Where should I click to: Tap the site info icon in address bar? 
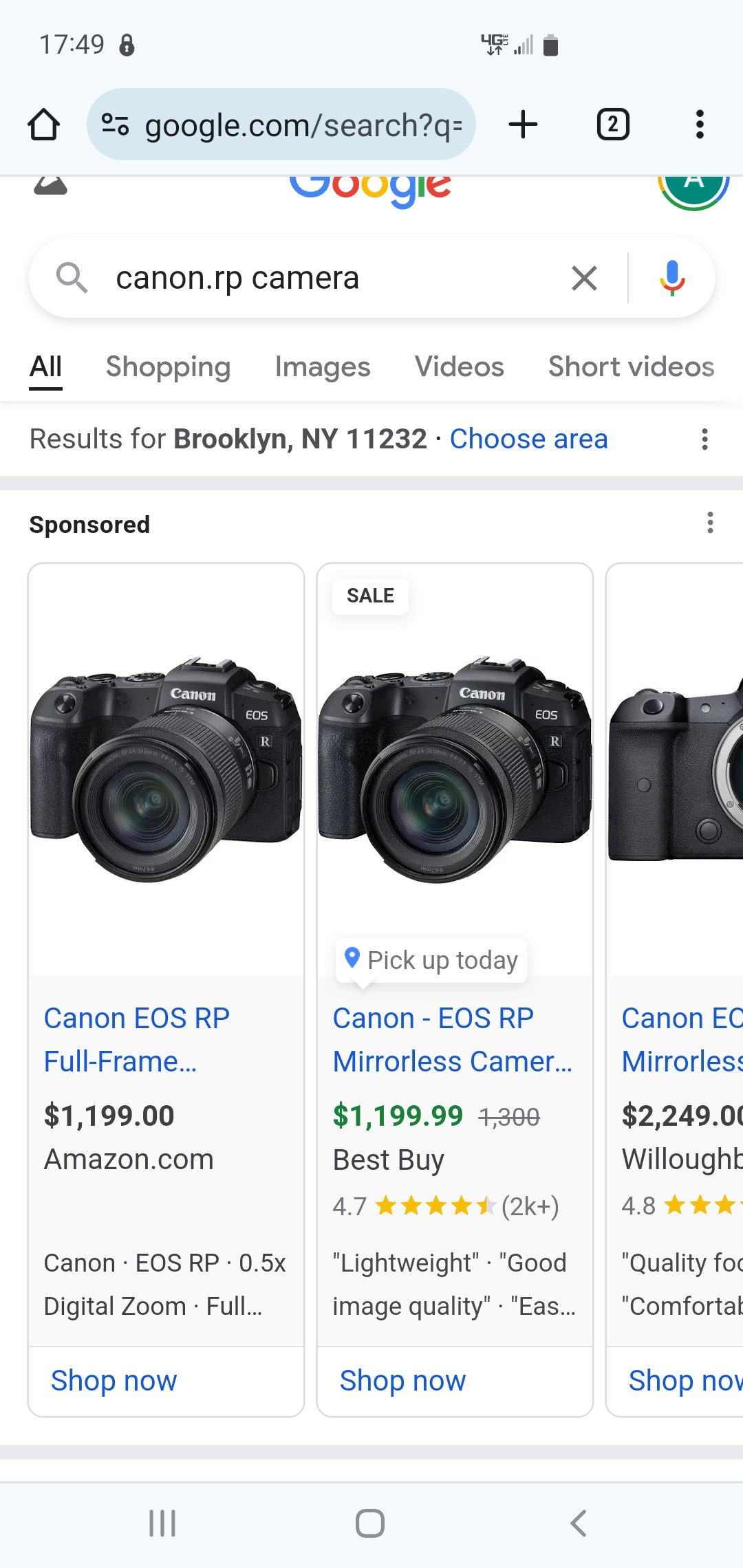point(115,124)
